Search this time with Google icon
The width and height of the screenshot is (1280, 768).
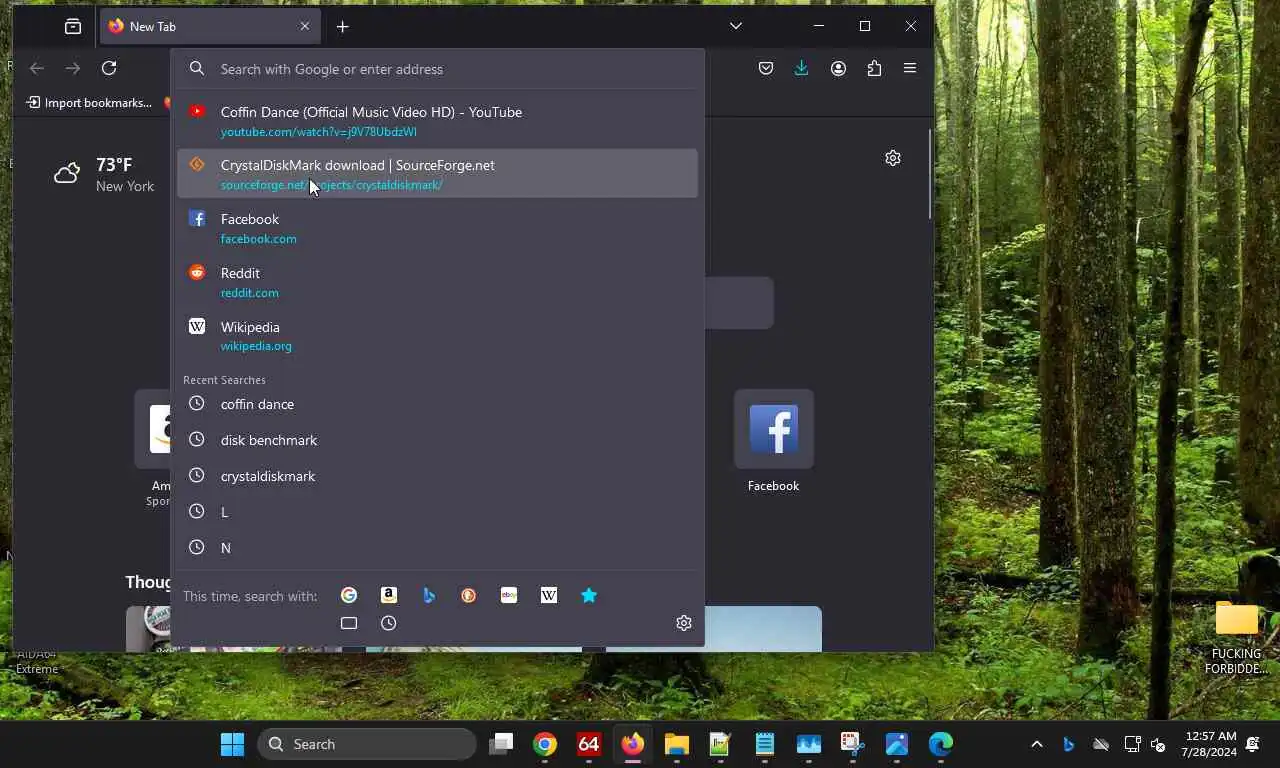click(x=349, y=595)
